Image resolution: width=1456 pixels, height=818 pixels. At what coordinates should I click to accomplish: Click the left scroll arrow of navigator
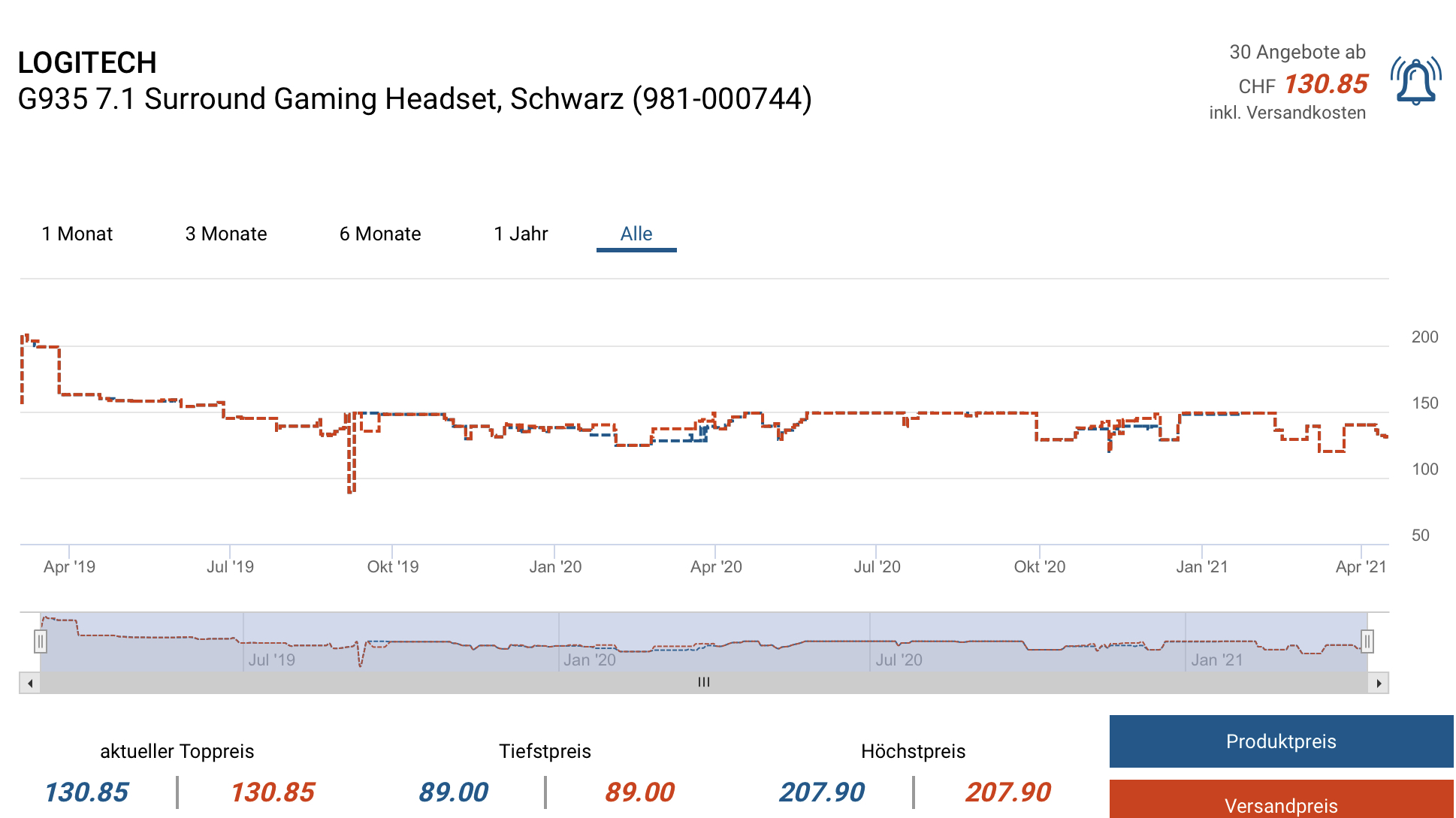tap(29, 683)
